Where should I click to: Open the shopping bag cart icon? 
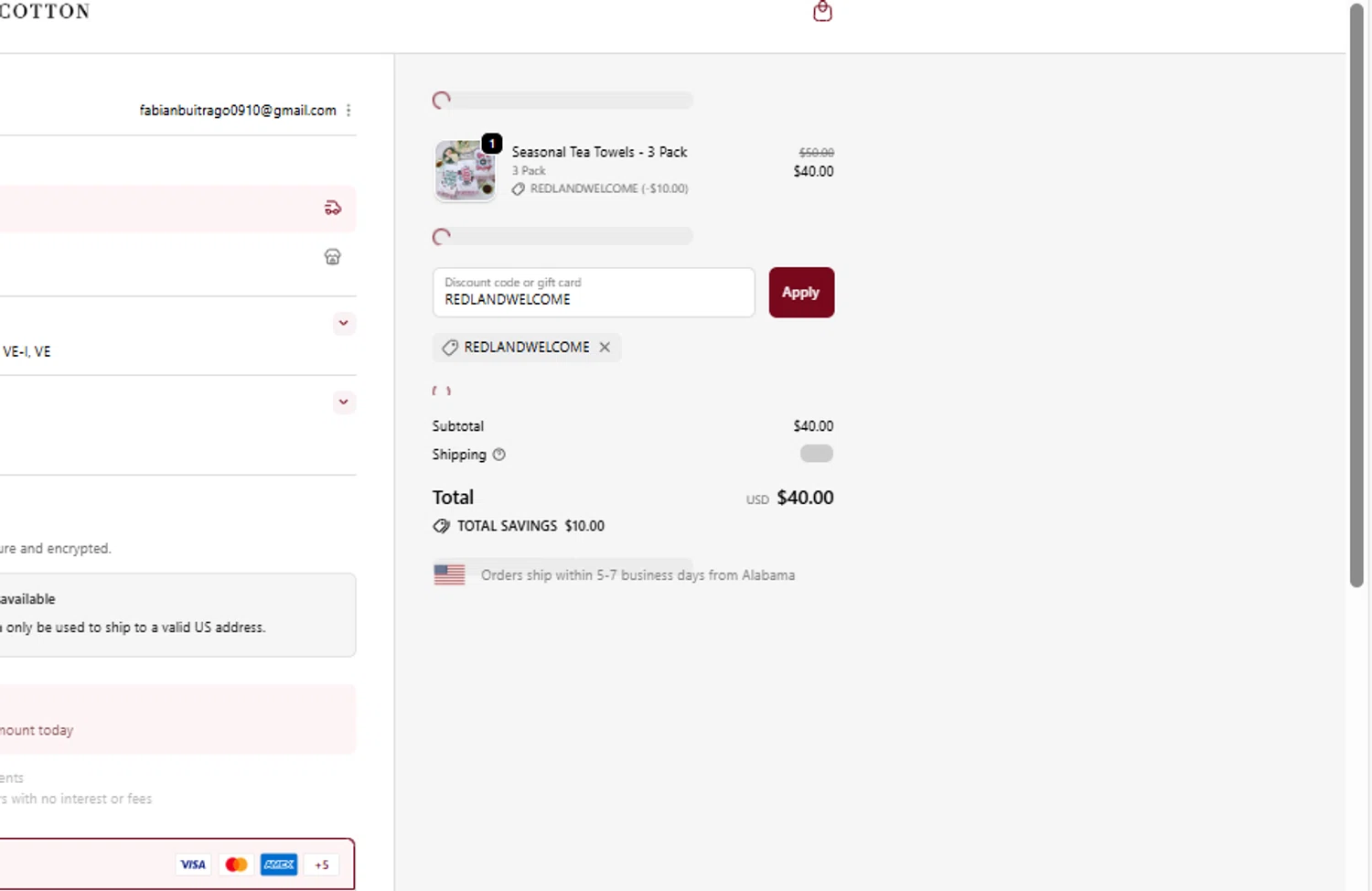pos(822,11)
